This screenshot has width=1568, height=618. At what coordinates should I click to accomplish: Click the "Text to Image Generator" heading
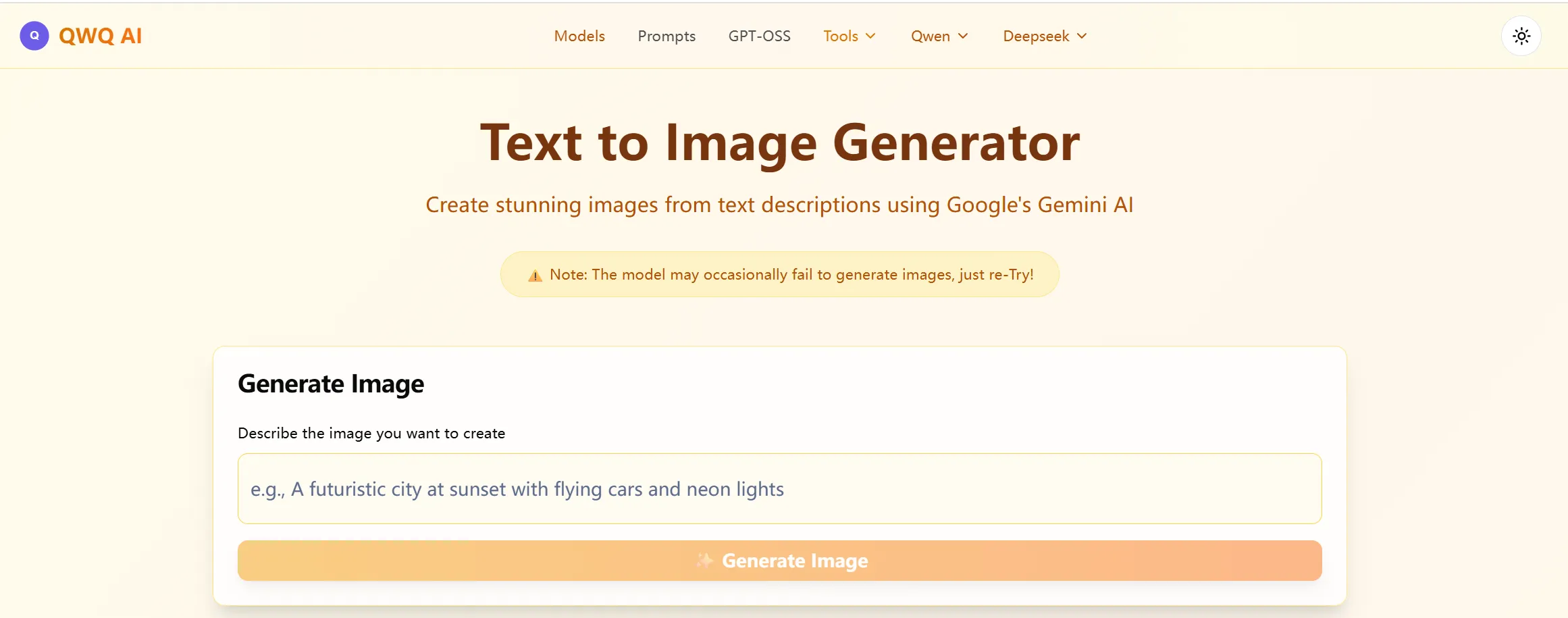click(x=779, y=143)
